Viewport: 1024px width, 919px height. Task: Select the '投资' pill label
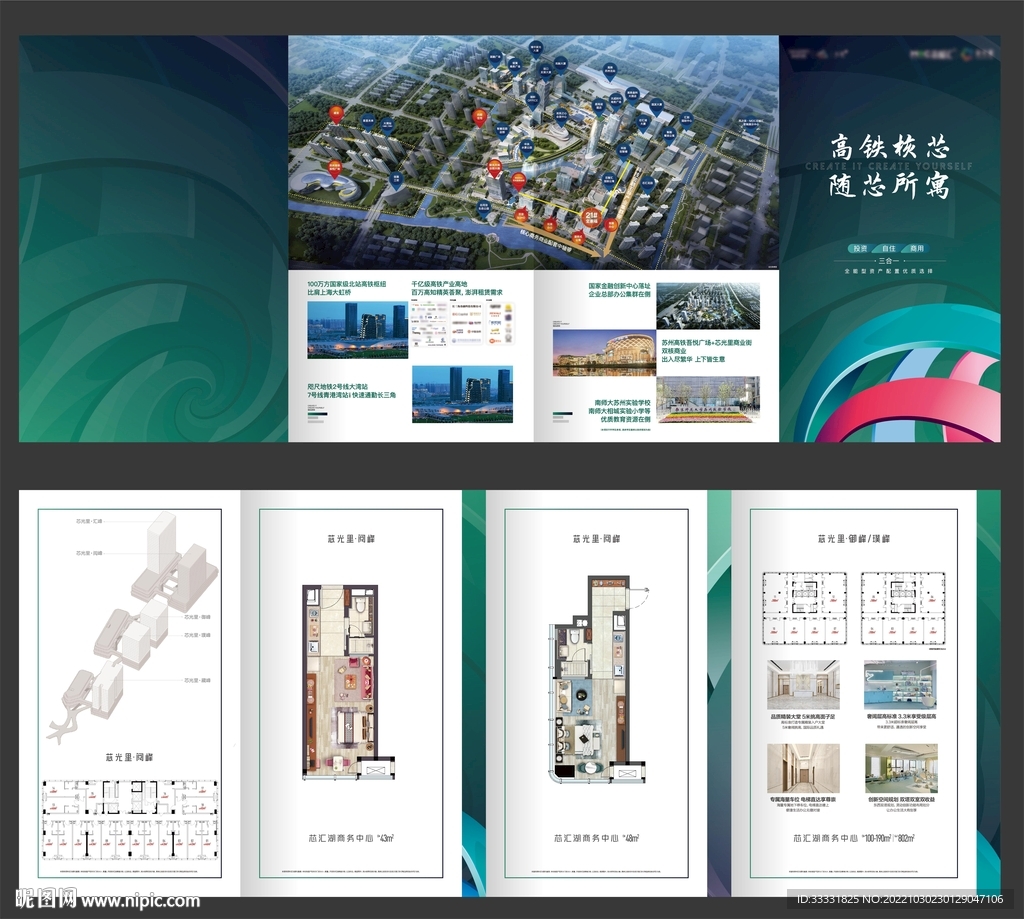861,248
